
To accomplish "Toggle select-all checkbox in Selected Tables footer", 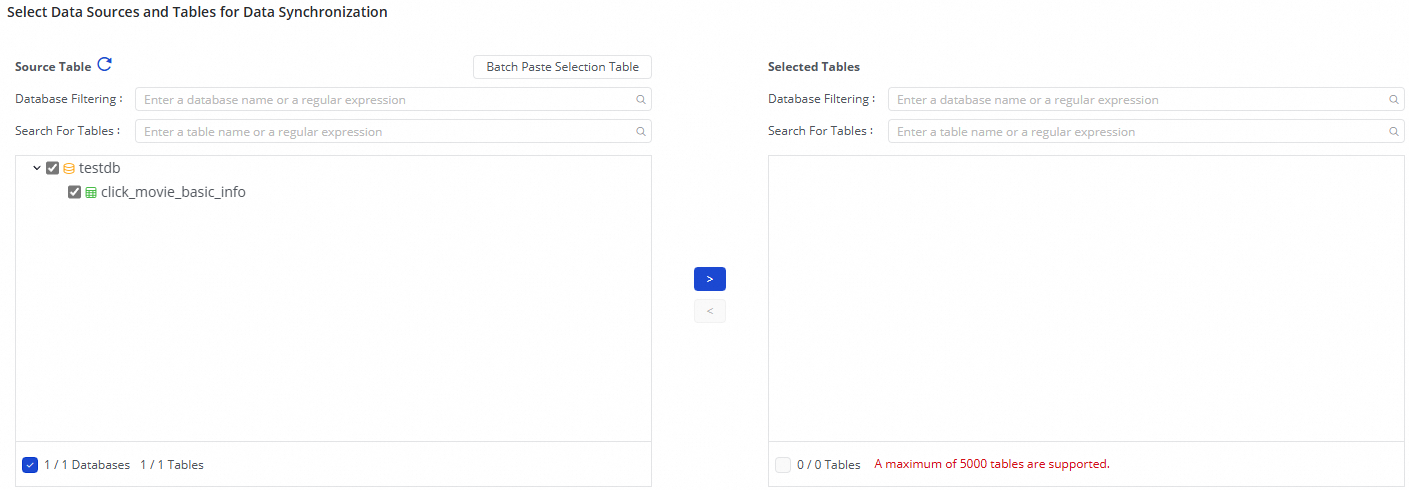I will [x=783, y=465].
